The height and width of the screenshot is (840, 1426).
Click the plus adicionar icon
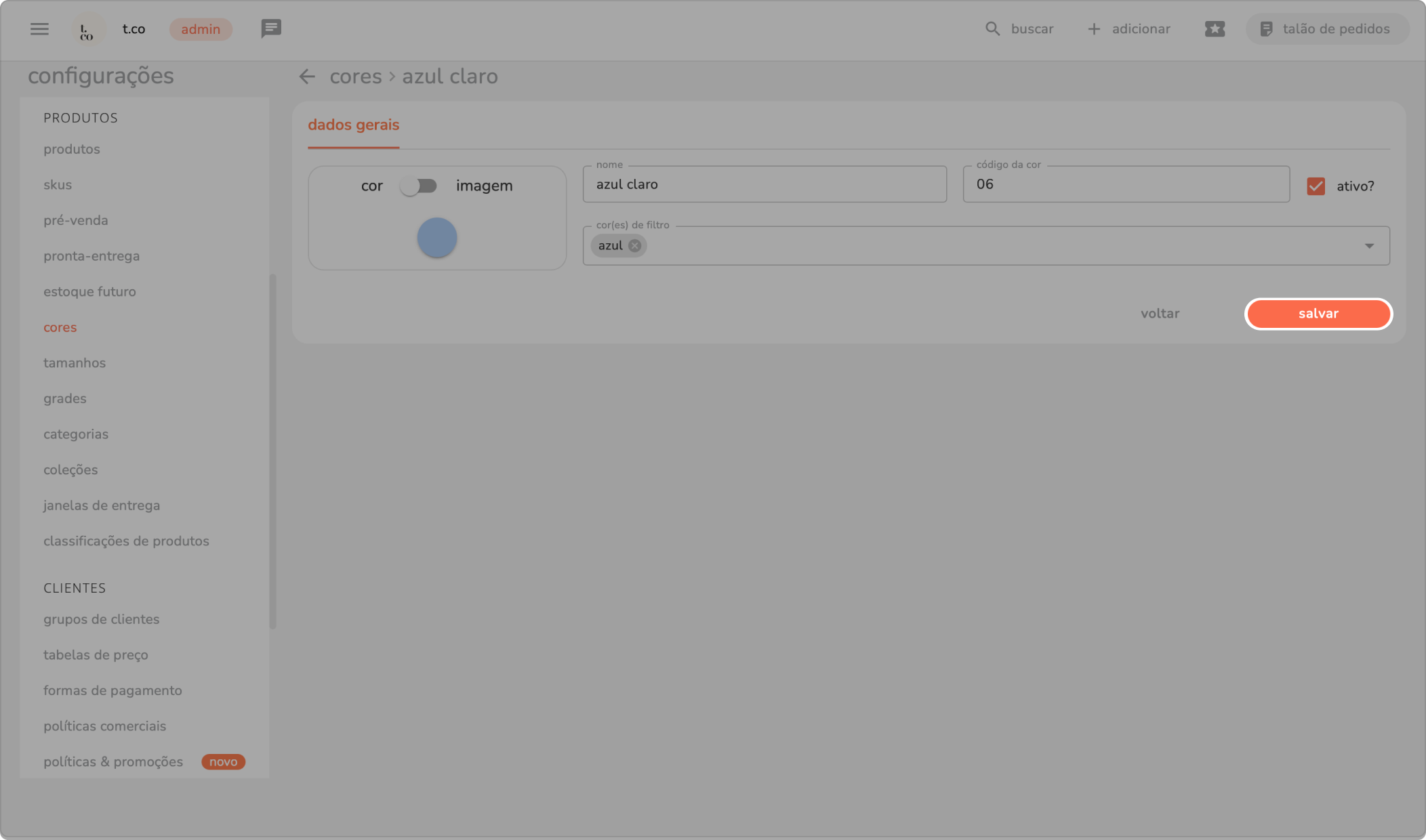(1094, 28)
